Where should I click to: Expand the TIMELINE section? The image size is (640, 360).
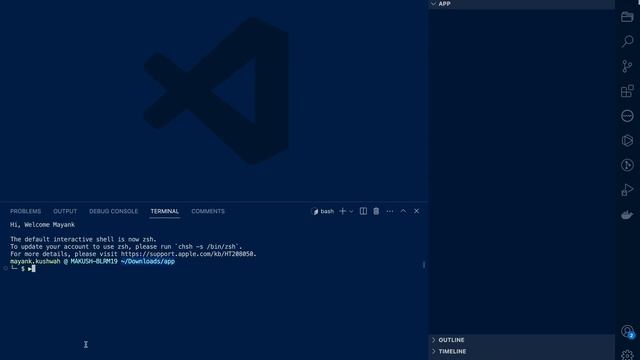(x=522, y=351)
